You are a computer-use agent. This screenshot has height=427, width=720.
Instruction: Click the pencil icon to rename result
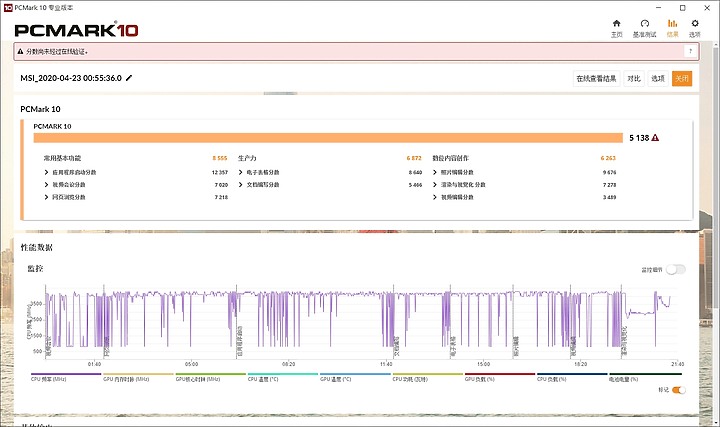[x=129, y=78]
